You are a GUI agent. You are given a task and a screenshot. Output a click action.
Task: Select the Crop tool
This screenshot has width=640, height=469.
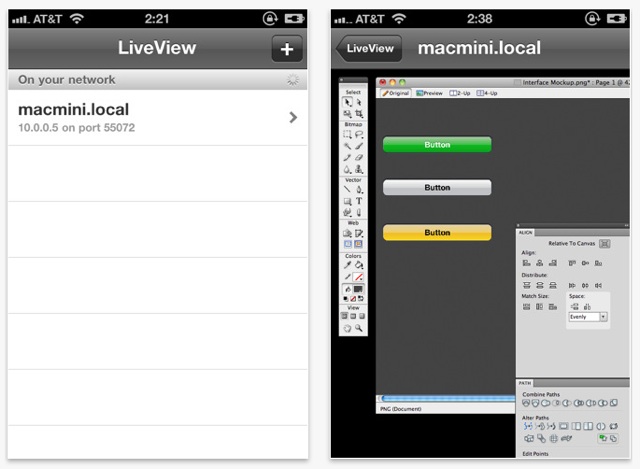click(358, 113)
